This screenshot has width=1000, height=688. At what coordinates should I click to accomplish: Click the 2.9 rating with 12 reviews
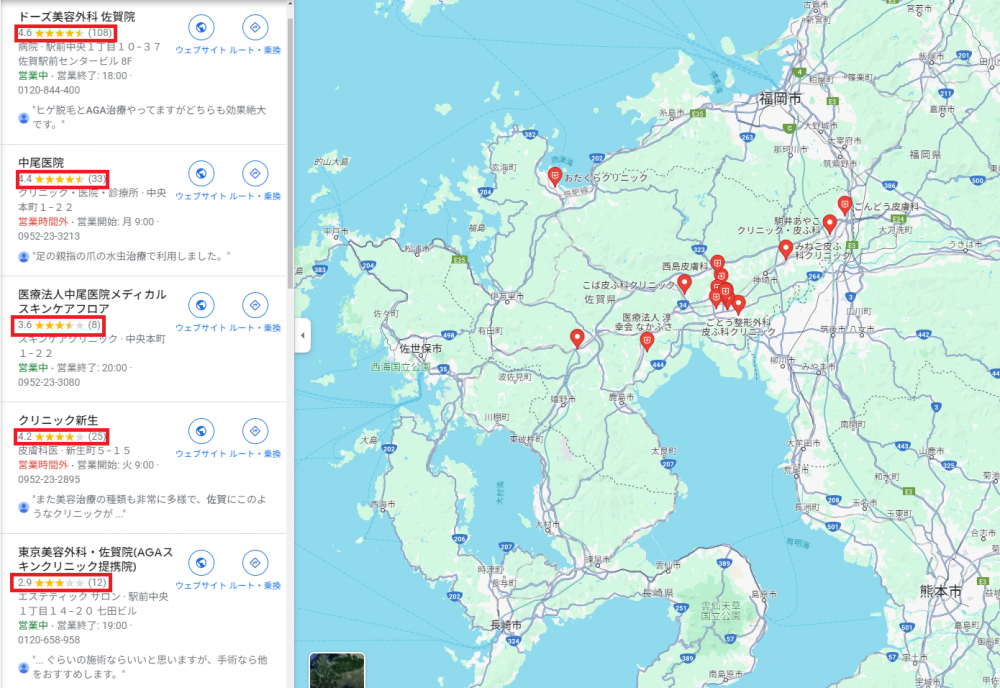(61, 582)
